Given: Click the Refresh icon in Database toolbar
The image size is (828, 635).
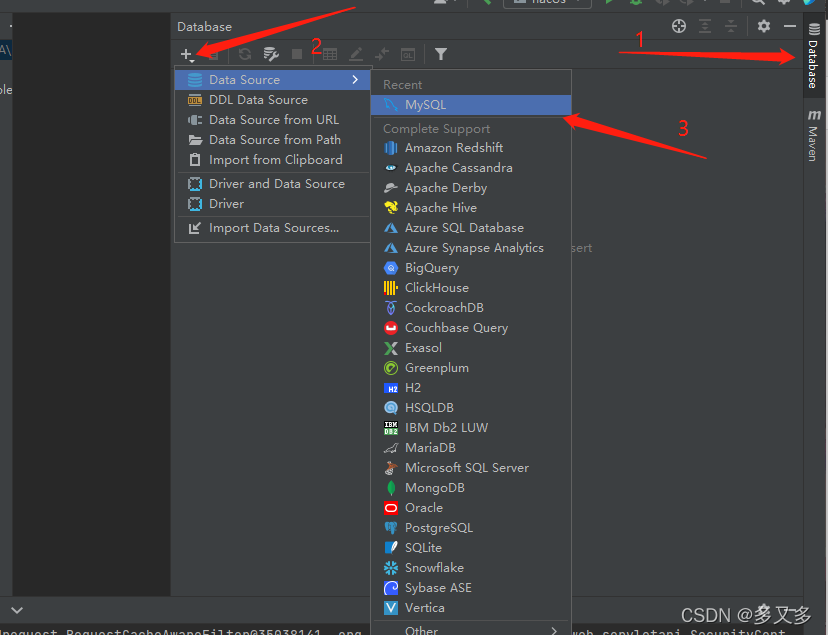Looking at the screenshot, I should coord(244,54).
